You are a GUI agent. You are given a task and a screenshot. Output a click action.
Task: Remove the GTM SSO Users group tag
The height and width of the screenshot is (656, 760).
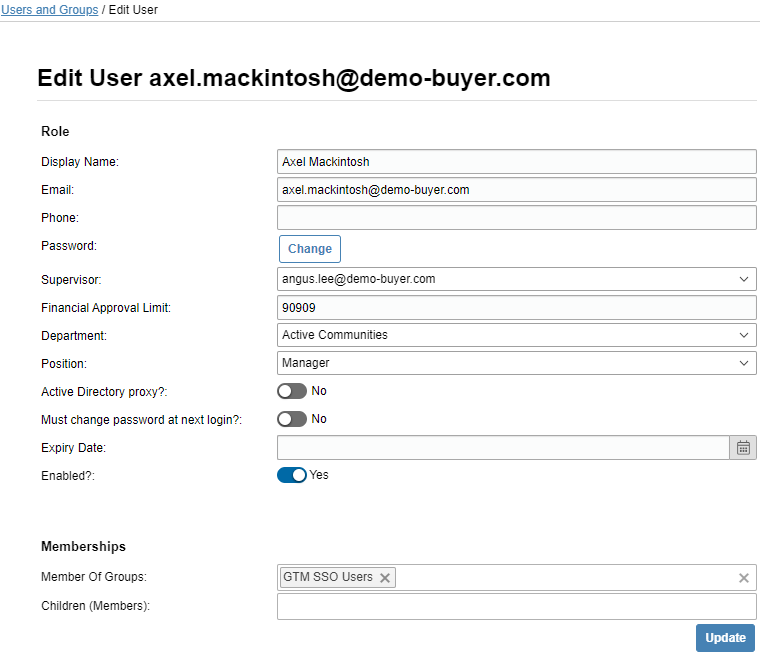pyautogui.click(x=385, y=578)
